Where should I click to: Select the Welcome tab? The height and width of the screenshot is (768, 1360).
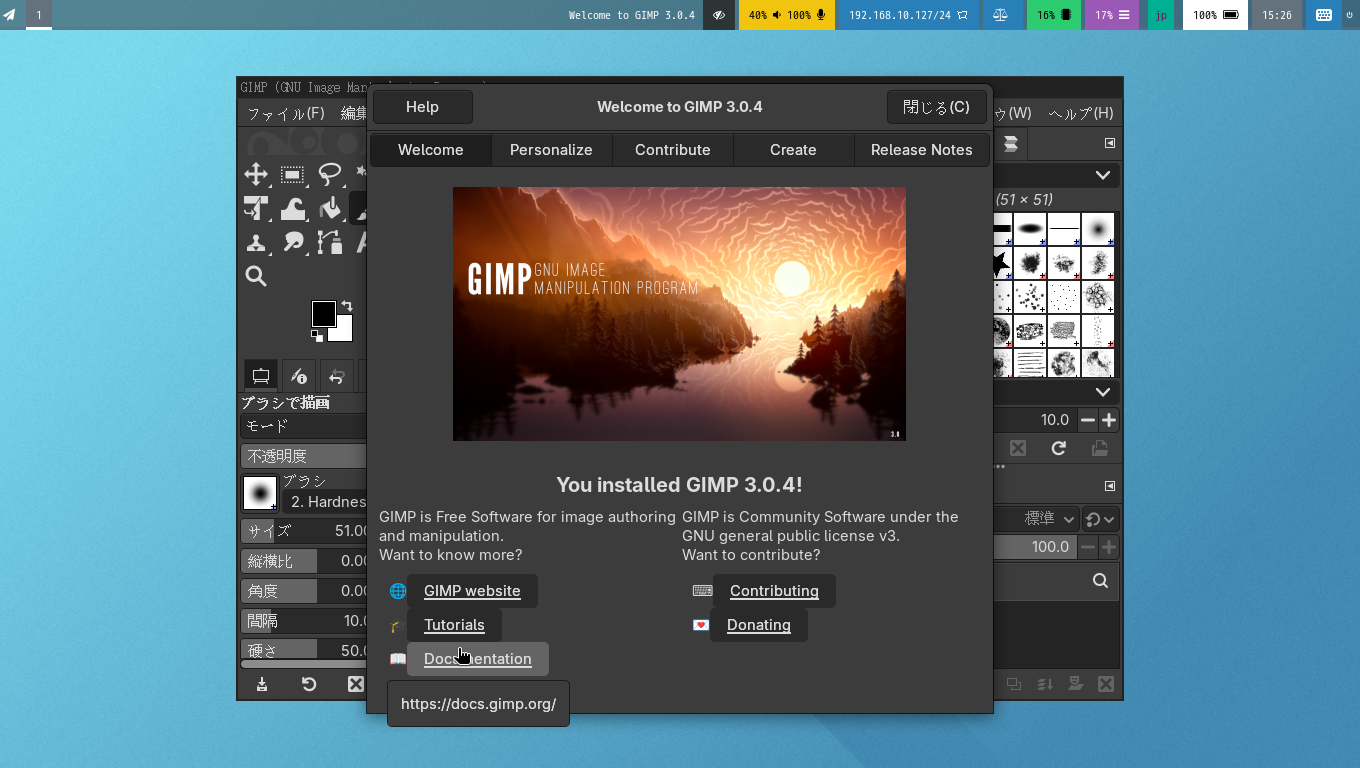[x=431, y=150]
